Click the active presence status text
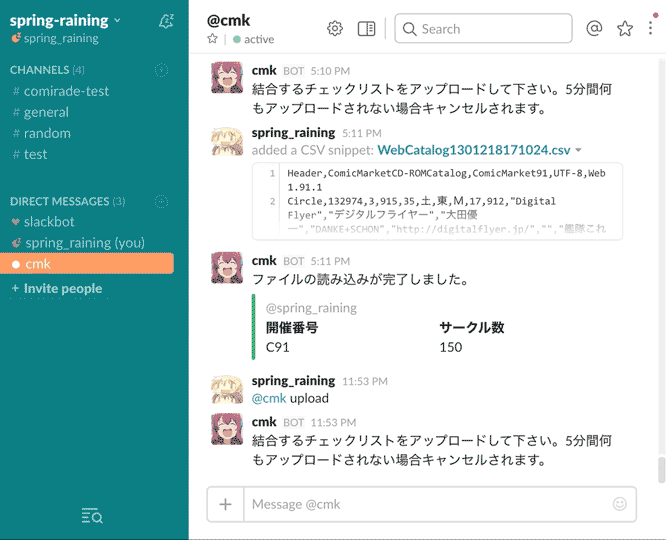 [x=259, y=40]
